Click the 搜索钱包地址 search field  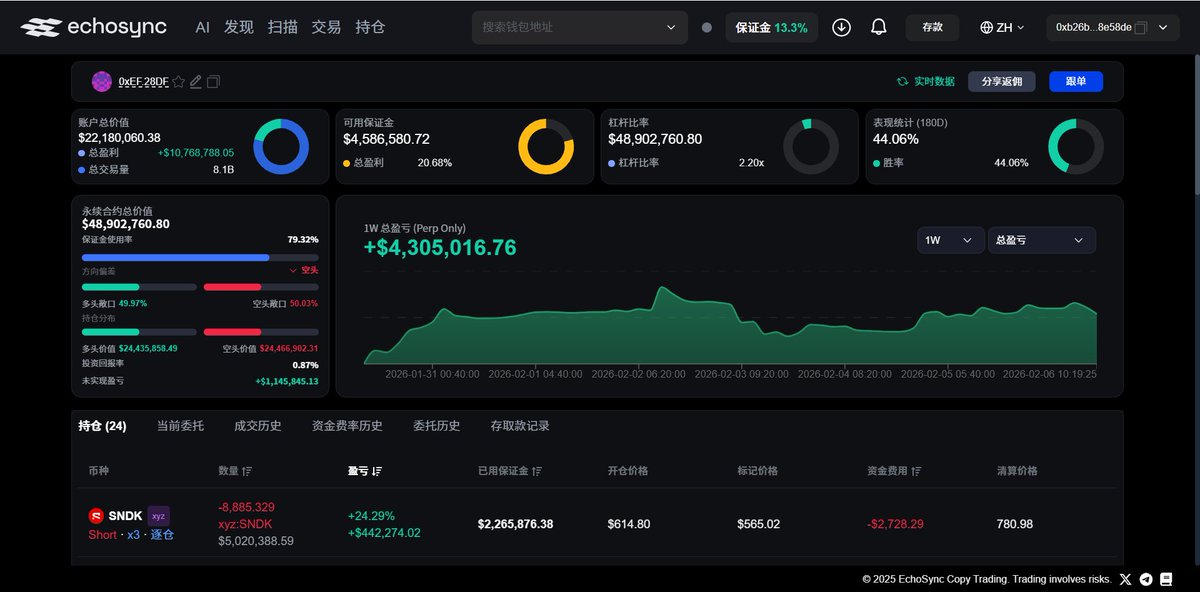[580, 28]
